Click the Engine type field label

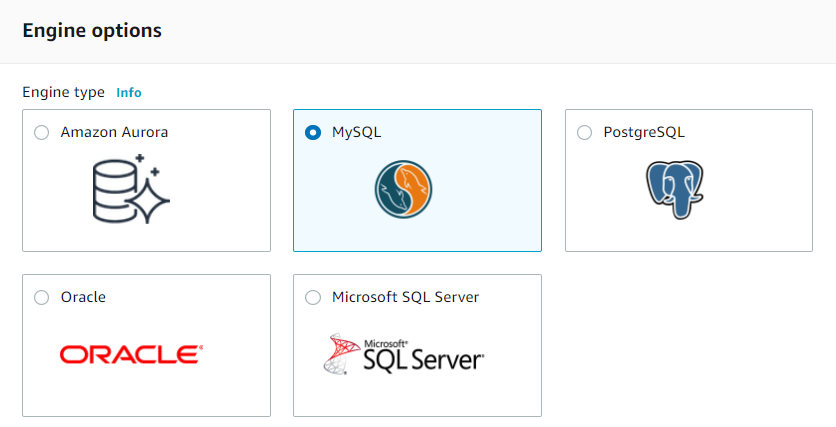(63, 92)
